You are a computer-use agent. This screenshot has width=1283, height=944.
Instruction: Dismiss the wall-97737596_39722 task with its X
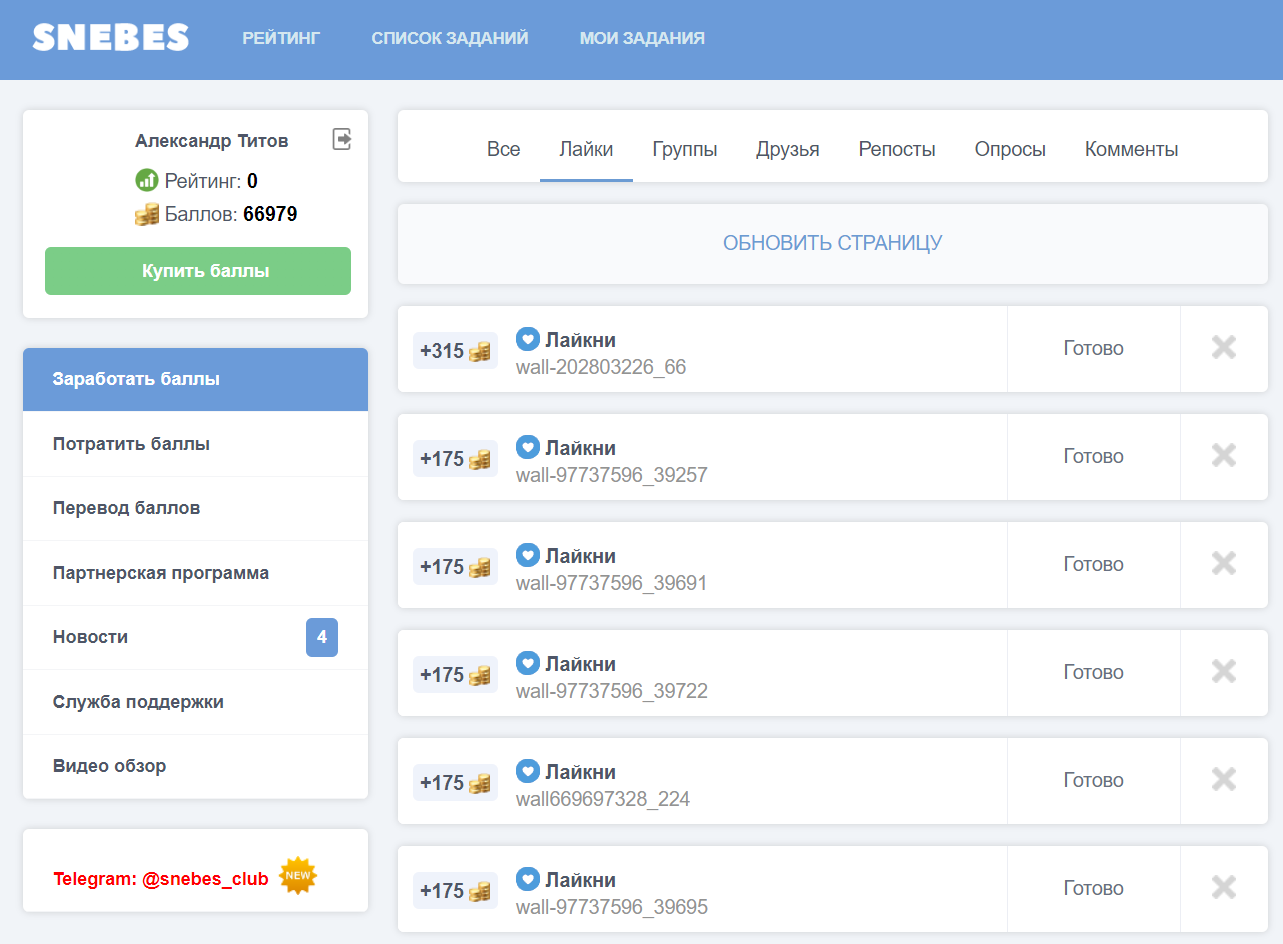(x=1224, y=671)
